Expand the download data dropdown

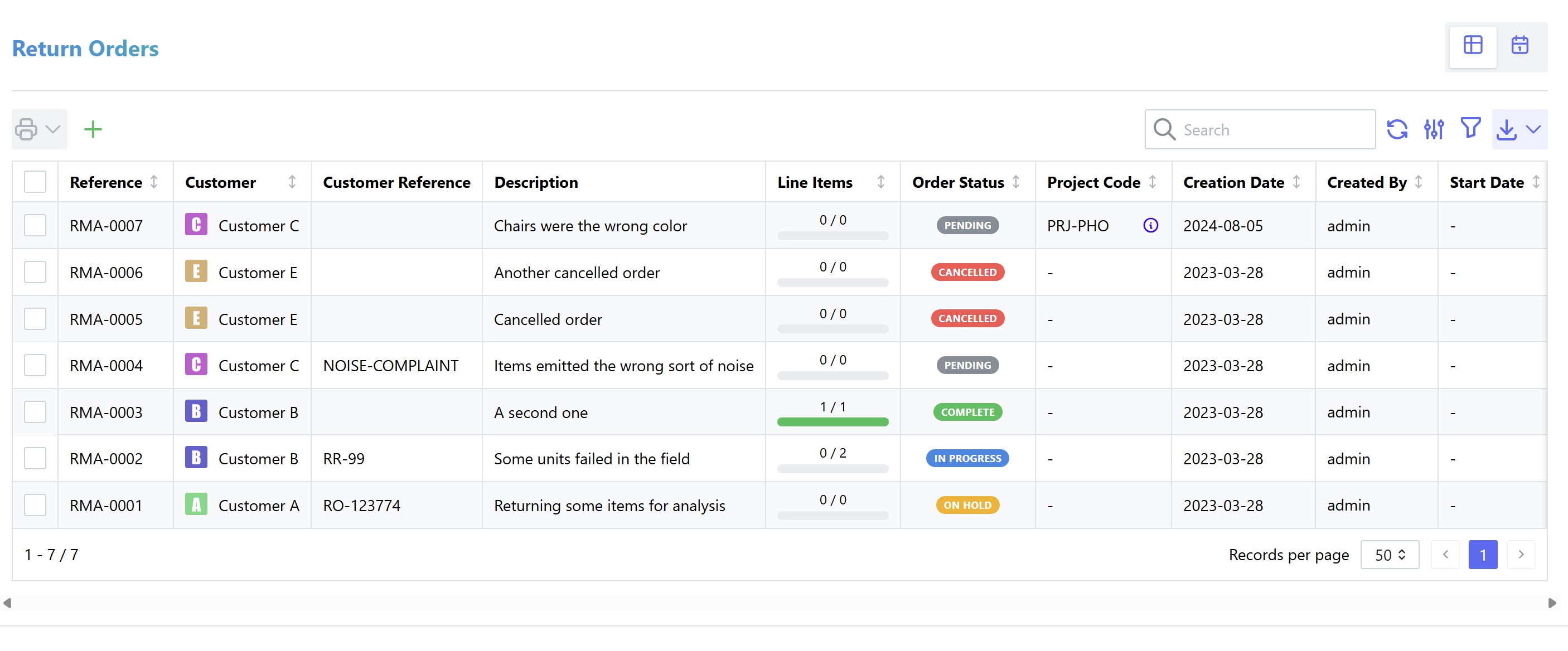[x=1519, y=129]
